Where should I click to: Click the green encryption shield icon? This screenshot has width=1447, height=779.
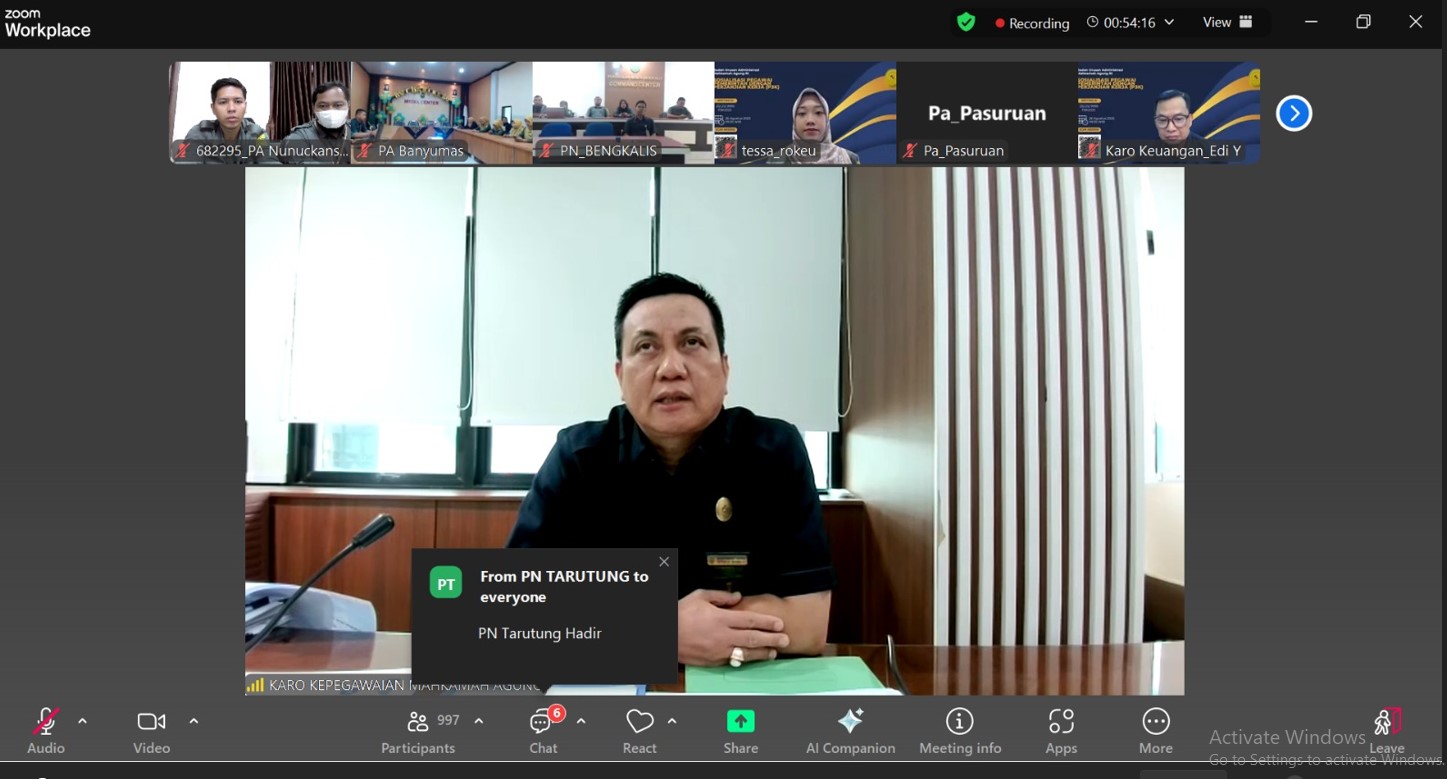(x=966, y=22)
